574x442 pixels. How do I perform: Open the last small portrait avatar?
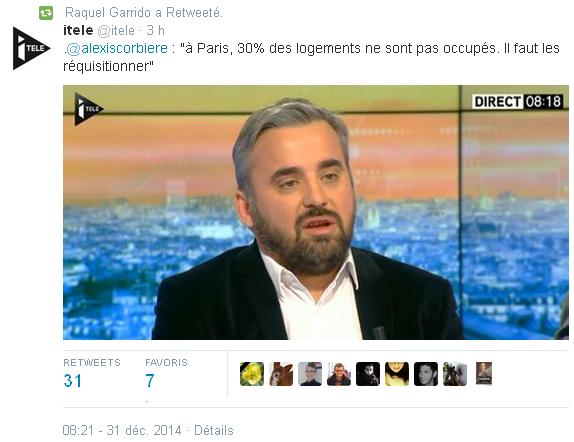coord(484,373)
